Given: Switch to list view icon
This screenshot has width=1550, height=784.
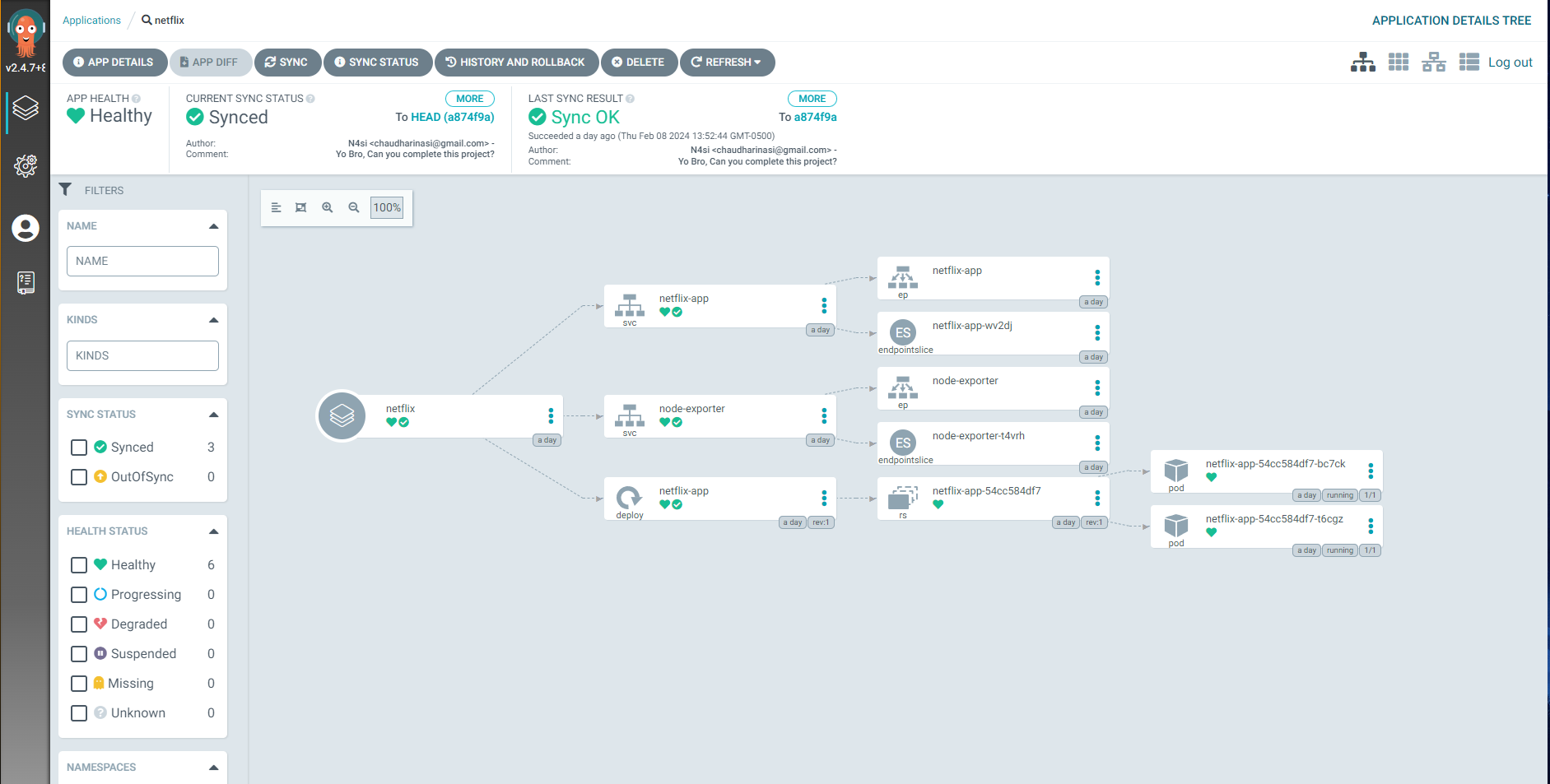Looking at the screenshot, I should (x=1469, y=63).
